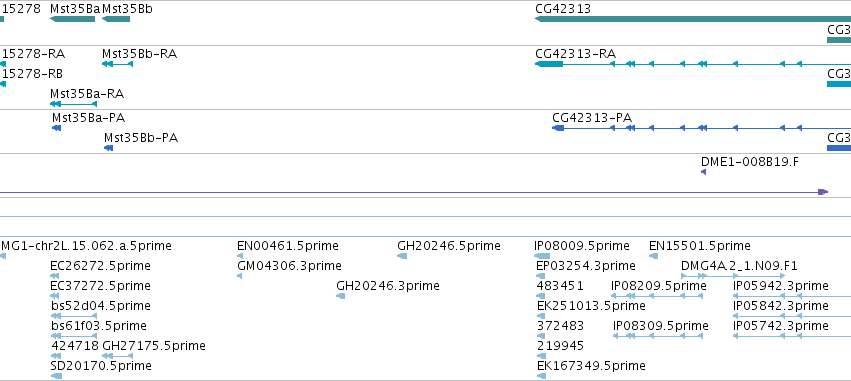Screen dimensions: 851x381
Task: Open the GH20246.5prime EST label
Action: click(x=449, y=246)
